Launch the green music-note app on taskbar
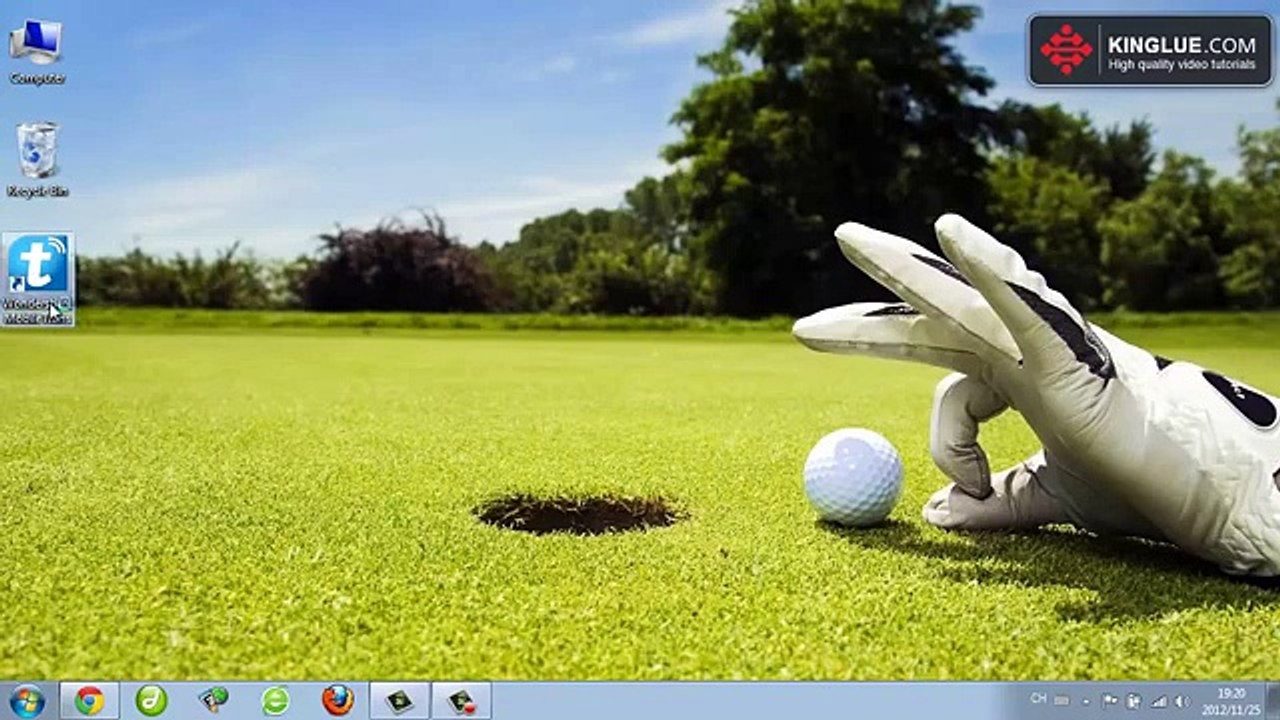The height and width of the screenshot is (720, 1280). tap(151, 700)
